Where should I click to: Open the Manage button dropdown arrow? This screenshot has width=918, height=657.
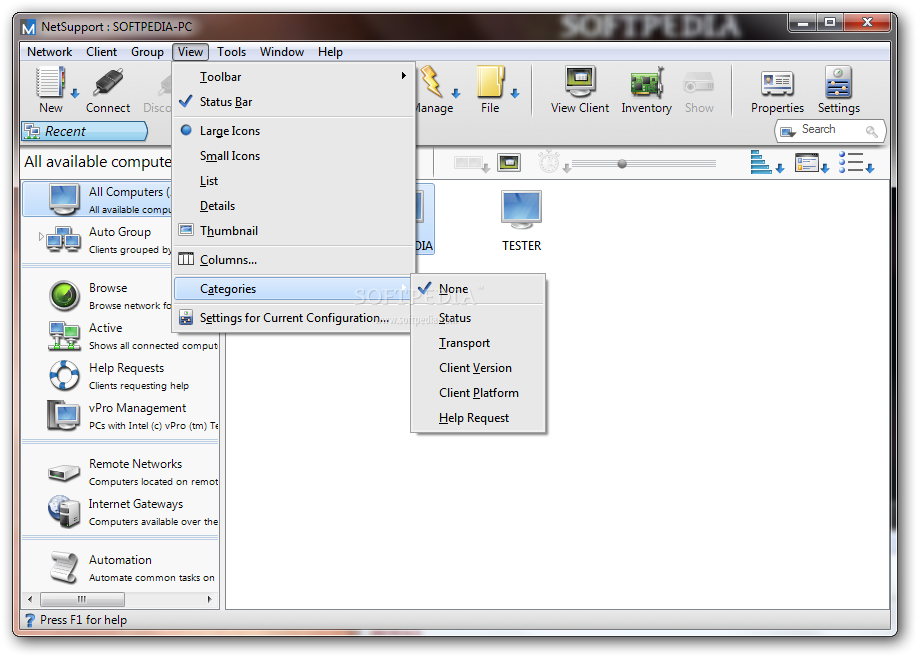(x=456, y=93)
